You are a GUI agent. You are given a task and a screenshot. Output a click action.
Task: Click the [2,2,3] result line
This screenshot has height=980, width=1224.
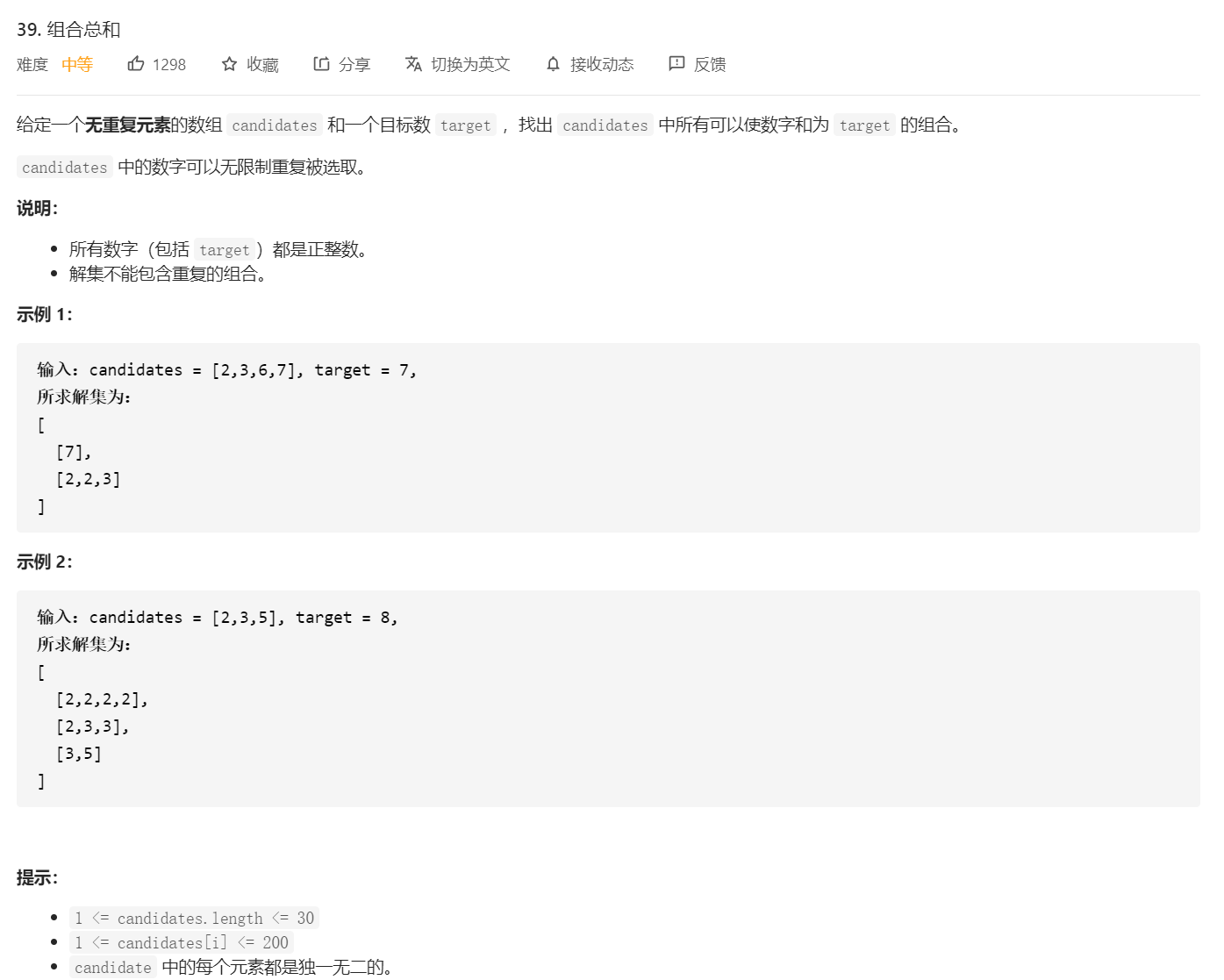(89, 479)
